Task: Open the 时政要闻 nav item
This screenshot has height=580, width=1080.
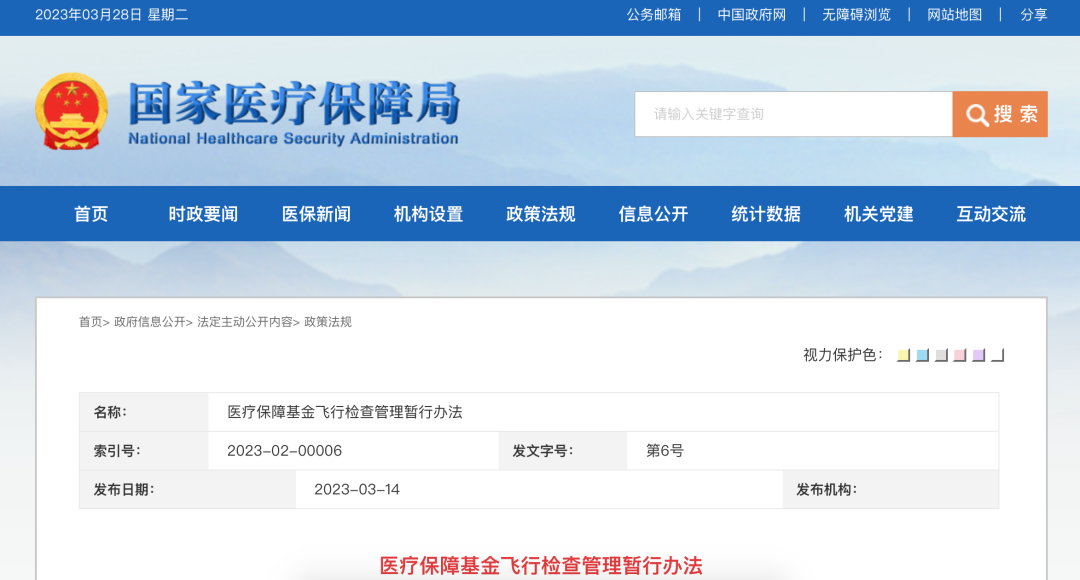Action: (x=203, y=214)
